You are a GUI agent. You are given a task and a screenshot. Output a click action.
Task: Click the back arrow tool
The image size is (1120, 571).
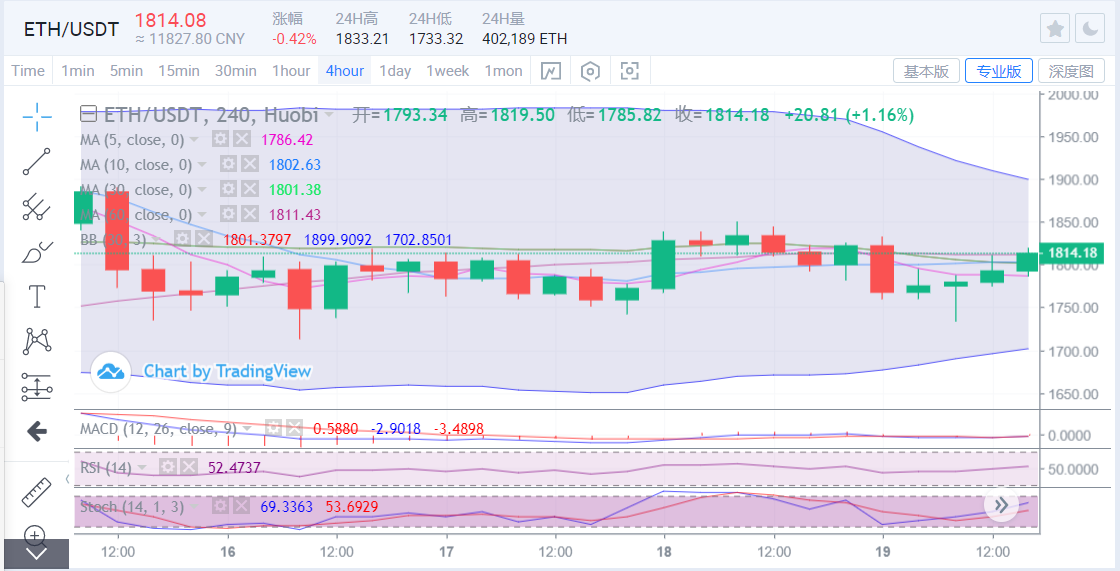pyautogui.click(x=36, y=431)
